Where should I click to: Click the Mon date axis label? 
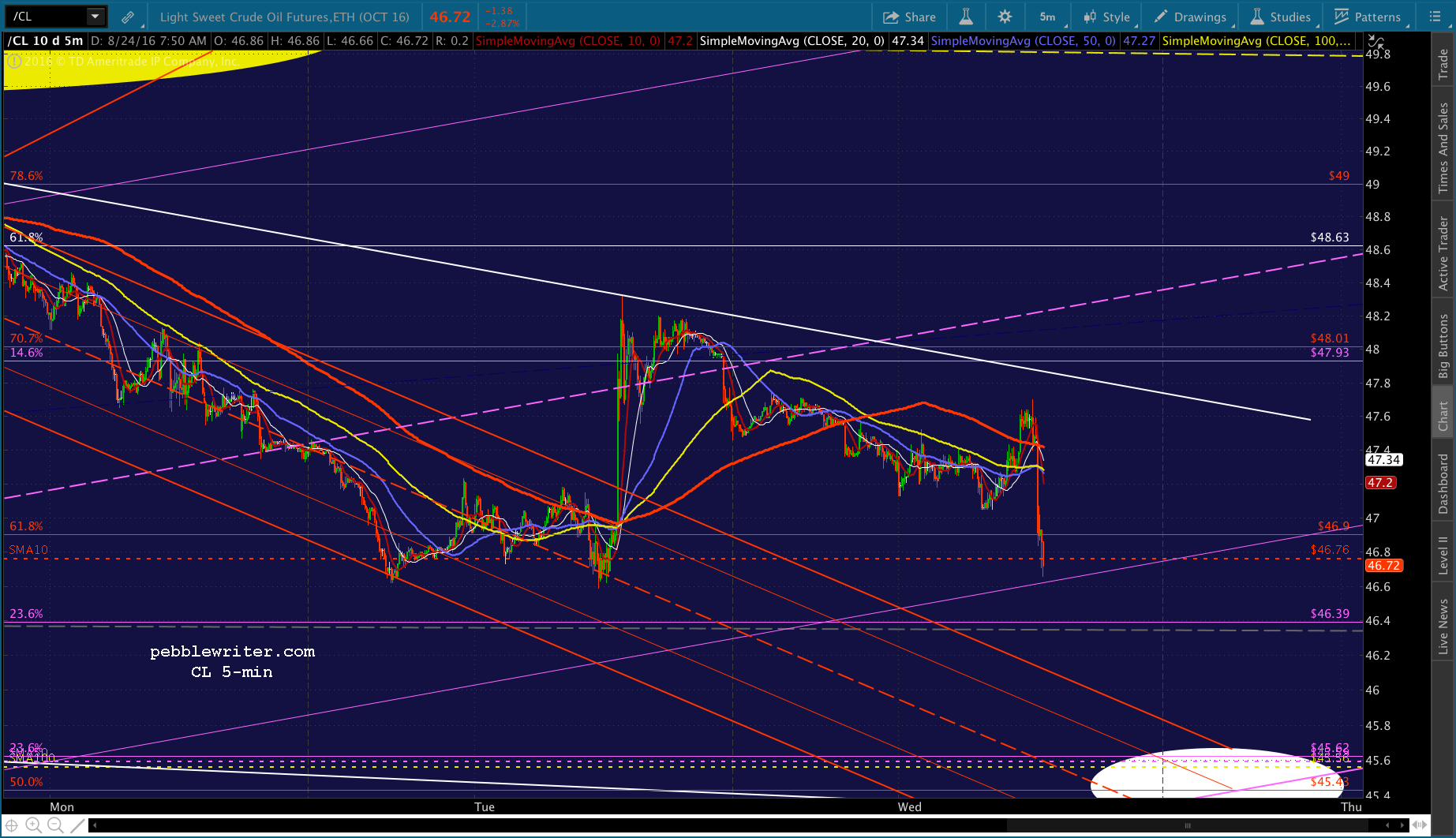click(x=62, y=806)
